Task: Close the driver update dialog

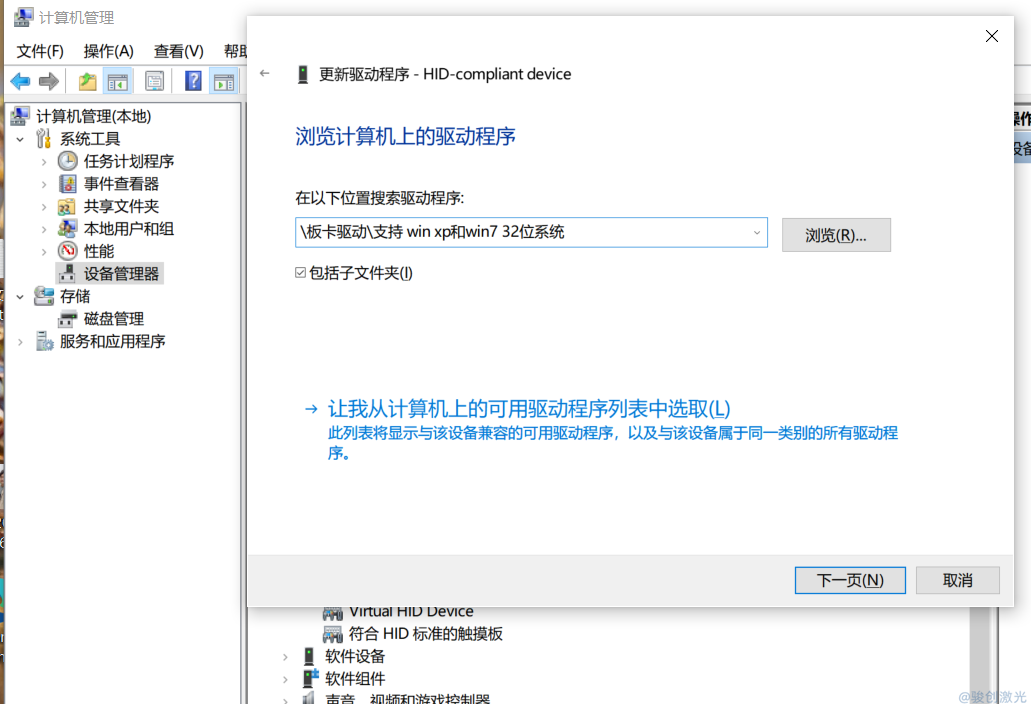Action: pos(992,36)
